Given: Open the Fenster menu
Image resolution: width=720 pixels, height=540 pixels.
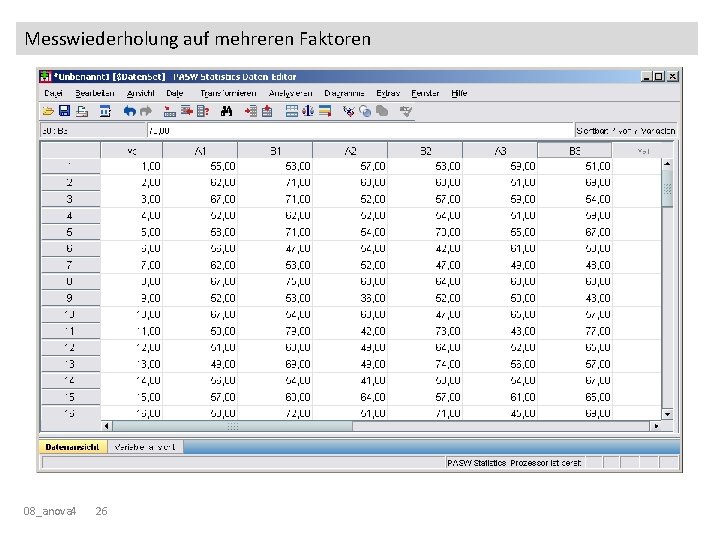Looking at the screenshot, I should 425,93.
